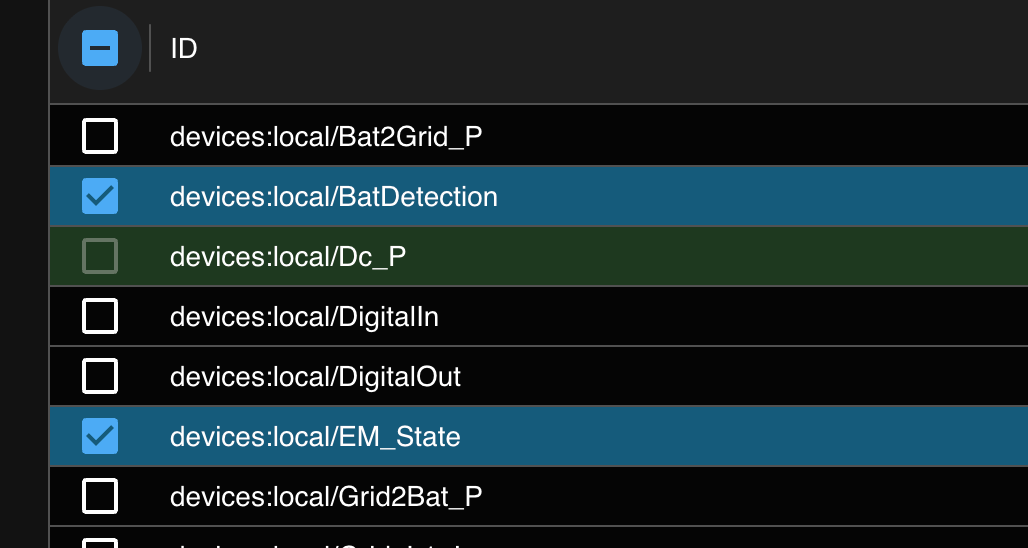Tick the checkbox for Dc_P
Viewport: 1028px width, 548px height.
pos(99,256)
